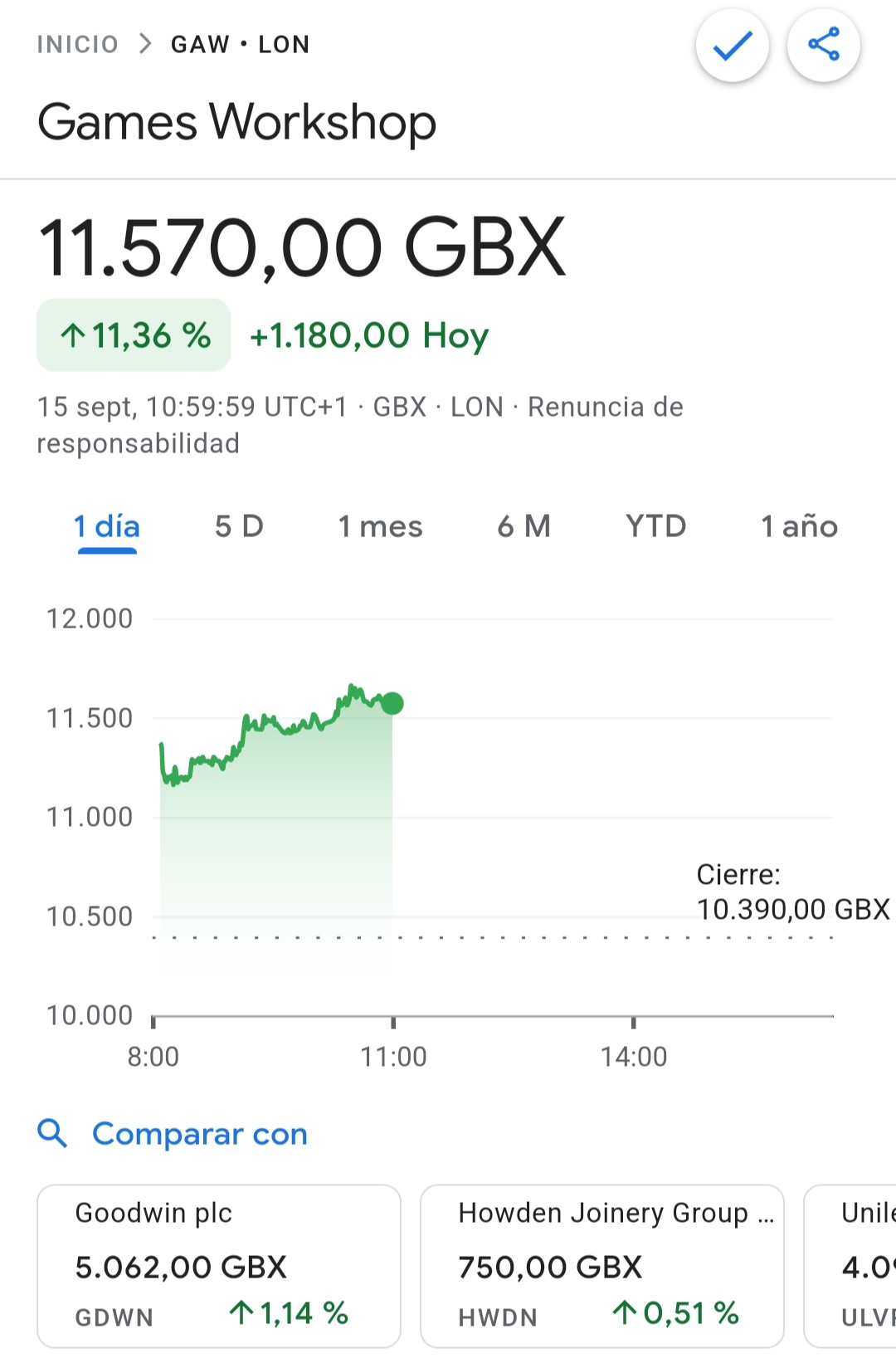Select the 6 M range tab
The height and width of the screenshot is (1363, 896).
coord(523,526)
